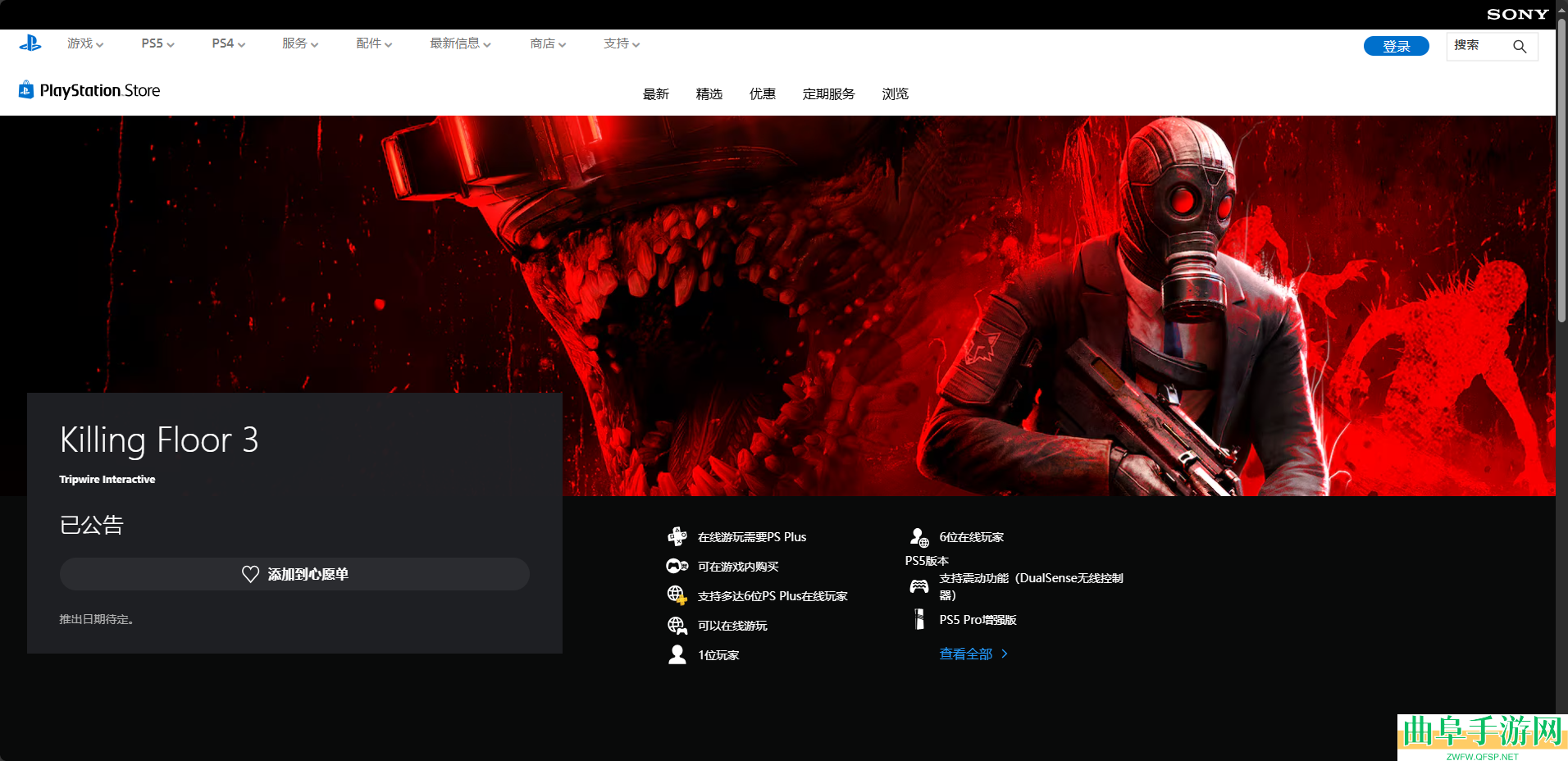Click the in-game purchase icon beside 可在游戏内购买
The image size is (1568, 761).
pos(677,567)
